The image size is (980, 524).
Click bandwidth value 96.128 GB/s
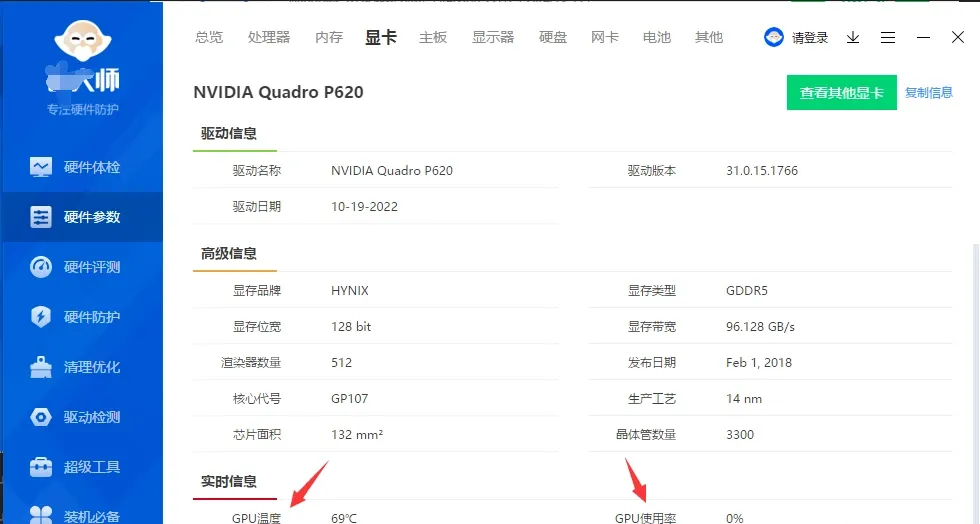pyautogui.click(x=761, y=326)
